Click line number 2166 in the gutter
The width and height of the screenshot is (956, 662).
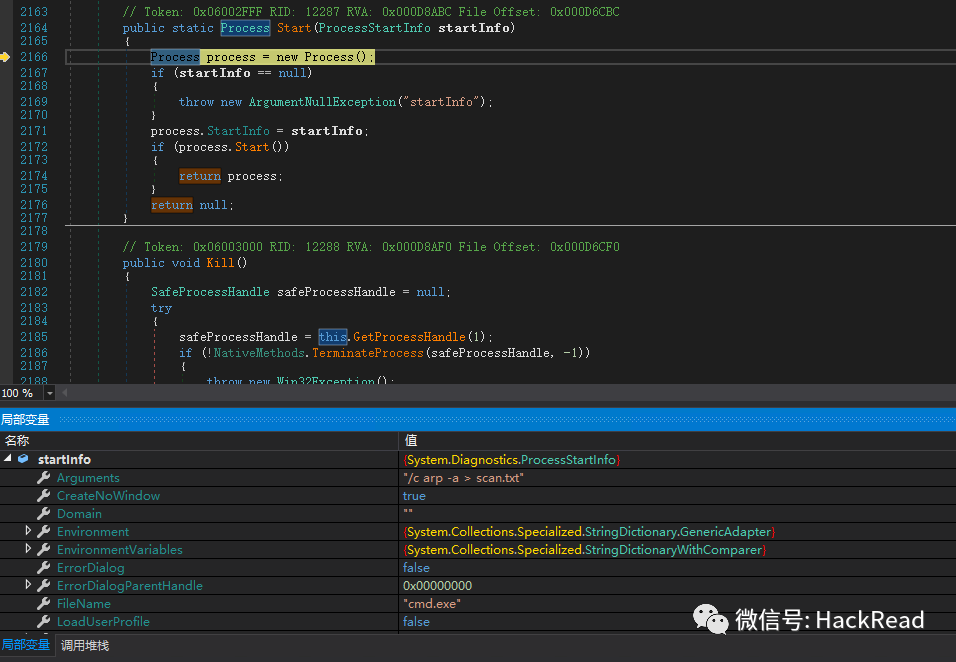click(34, 57)
